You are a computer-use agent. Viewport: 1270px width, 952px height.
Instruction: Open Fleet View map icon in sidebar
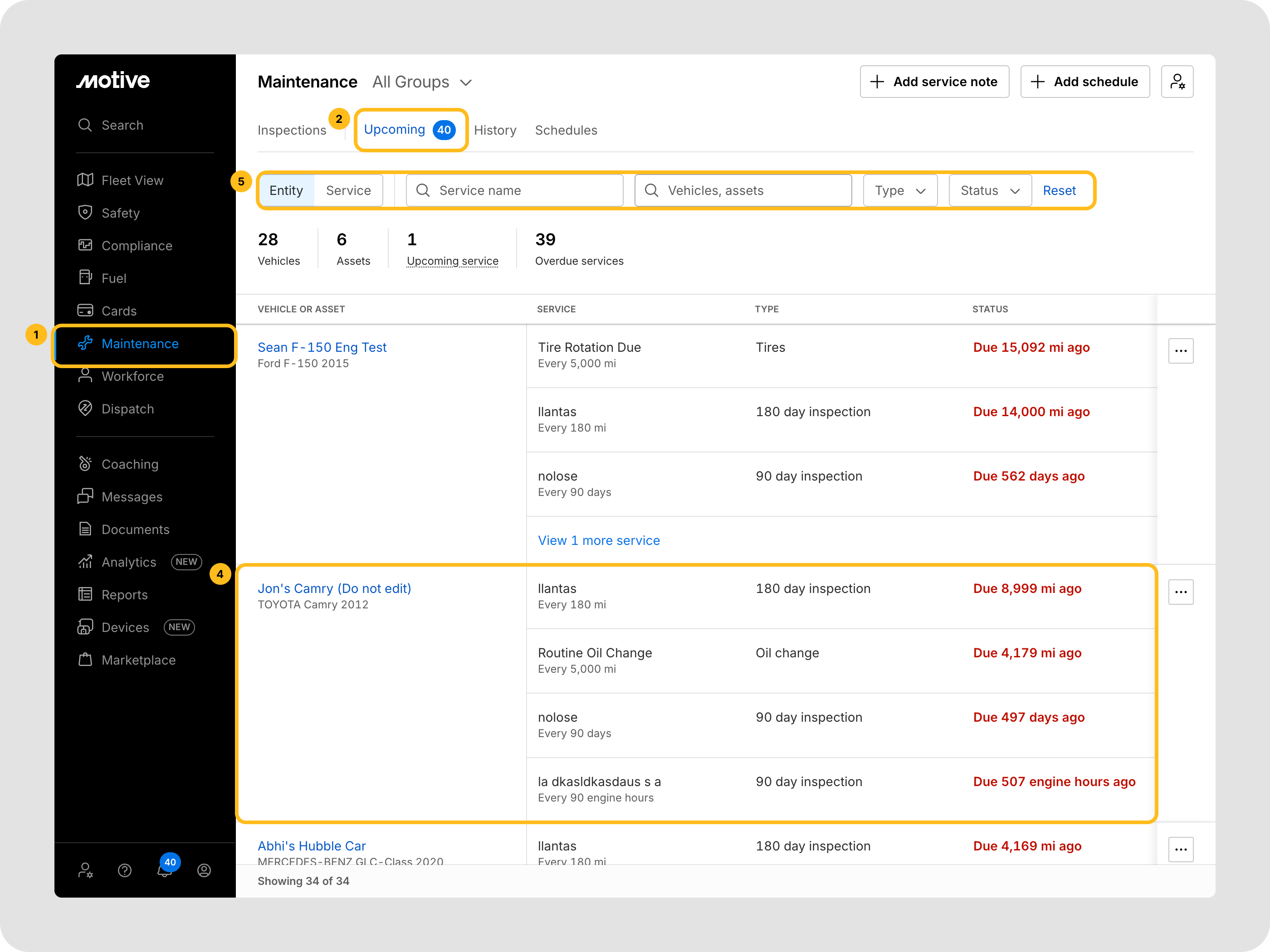[x=85, y=180]
